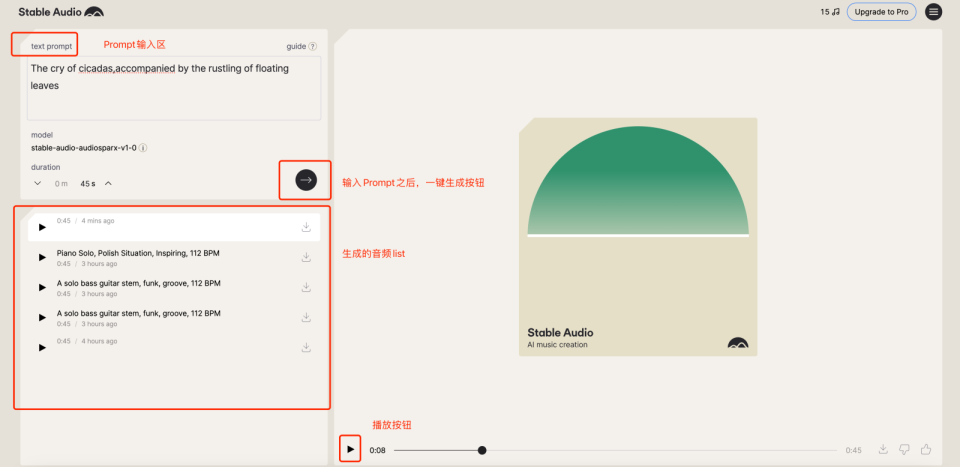Screen dimensions: 960x467
Task: Select 'Piano Solo, Polish Situation, Inspiring, 112 BPM' title
Action: click(138, 253)
